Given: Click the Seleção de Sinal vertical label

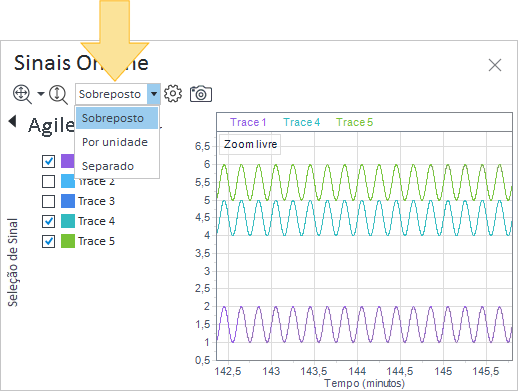Looking at the screenshot, I should 13,262.
